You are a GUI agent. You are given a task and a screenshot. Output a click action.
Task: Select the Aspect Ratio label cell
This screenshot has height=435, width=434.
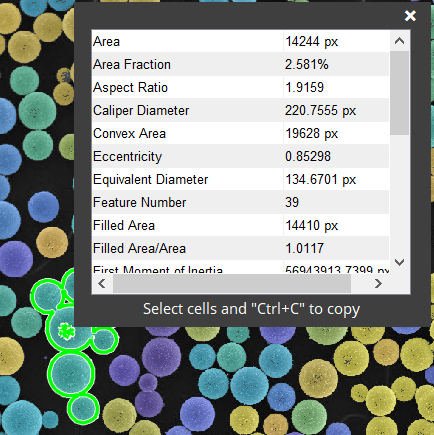click(x=187, y=87)
